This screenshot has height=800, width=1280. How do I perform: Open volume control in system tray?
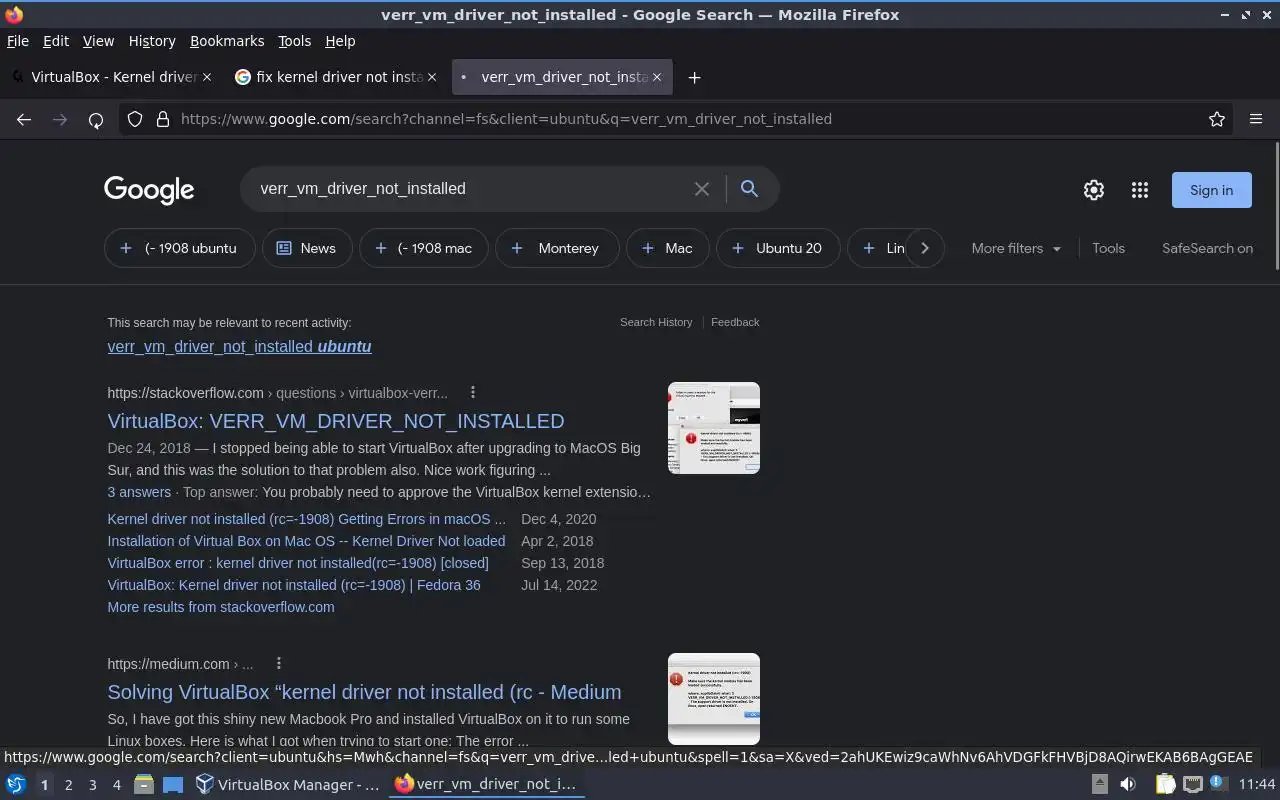tap(1128, 785)
